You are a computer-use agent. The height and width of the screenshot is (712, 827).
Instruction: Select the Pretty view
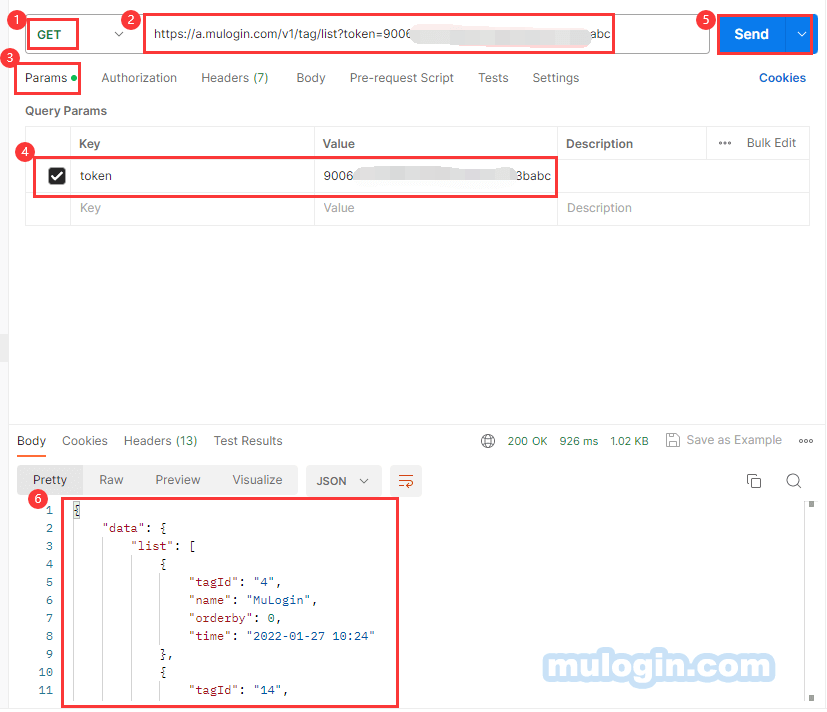coord(50,480)
